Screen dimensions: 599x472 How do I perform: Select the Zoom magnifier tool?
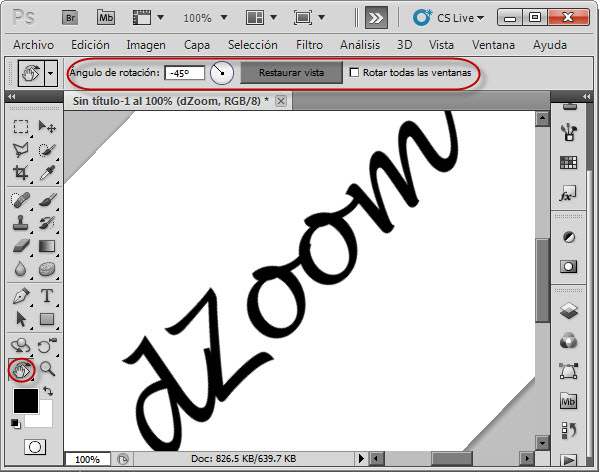tap(47, 369)
